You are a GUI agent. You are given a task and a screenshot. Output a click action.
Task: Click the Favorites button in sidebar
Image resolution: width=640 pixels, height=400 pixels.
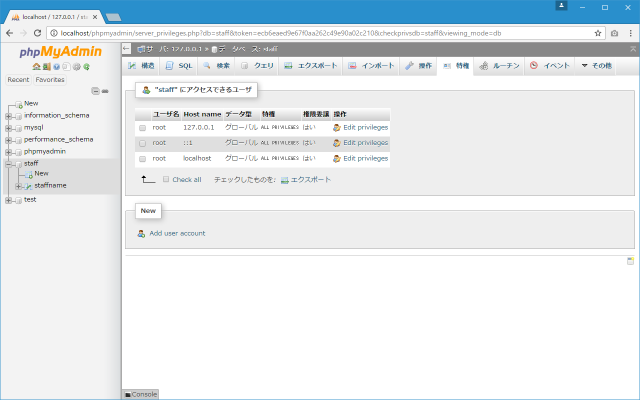point(50,80)
